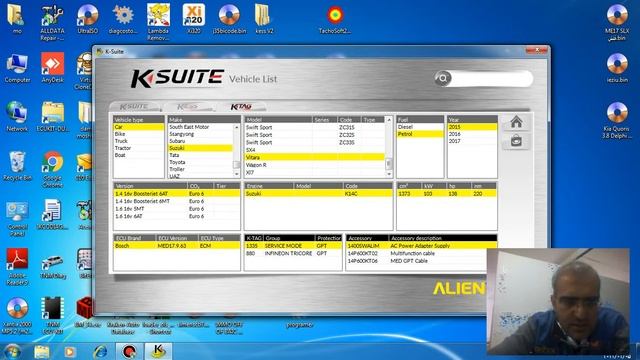Open UltraISO desktop icon

[88, 19]
